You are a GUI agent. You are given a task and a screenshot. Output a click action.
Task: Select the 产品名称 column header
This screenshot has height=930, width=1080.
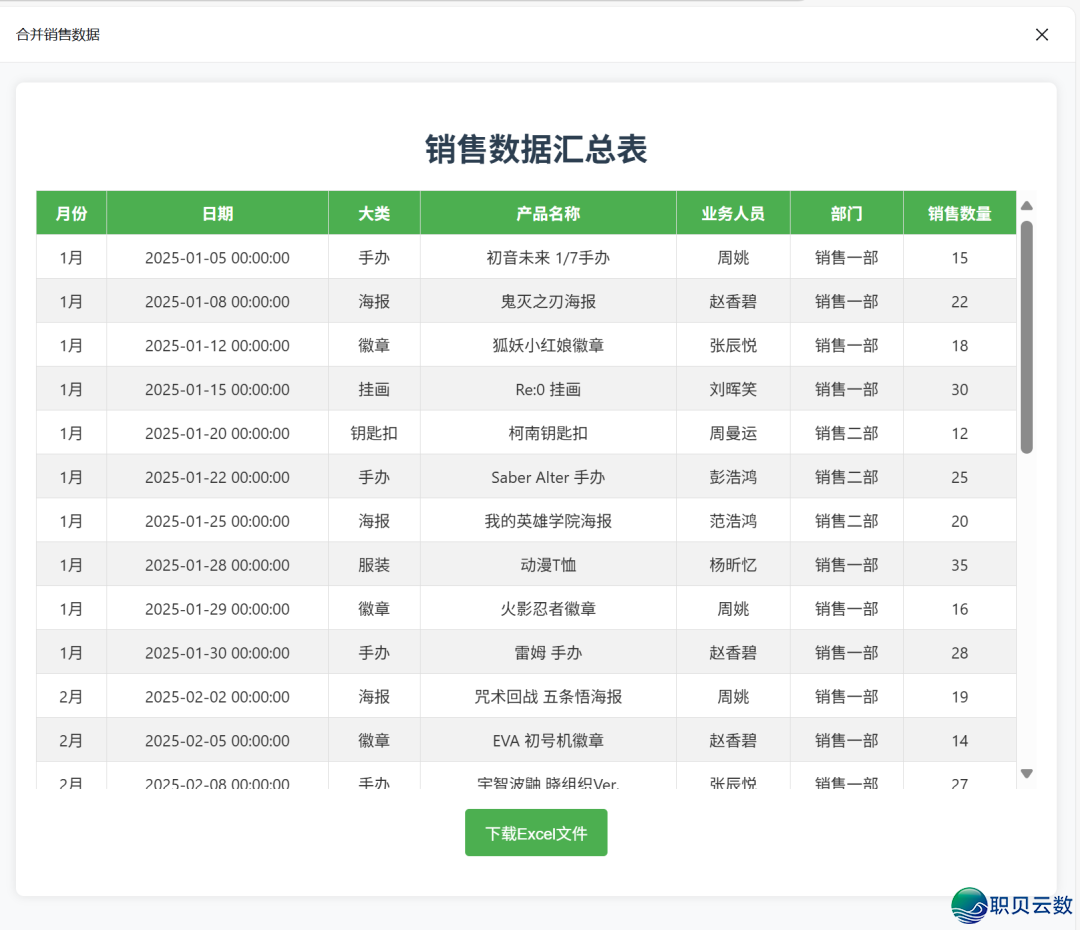click(x=548, y=214)
